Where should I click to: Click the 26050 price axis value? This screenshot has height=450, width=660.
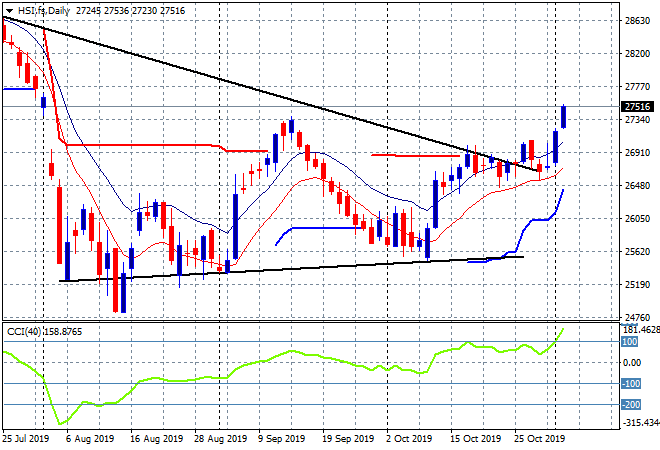637,218
